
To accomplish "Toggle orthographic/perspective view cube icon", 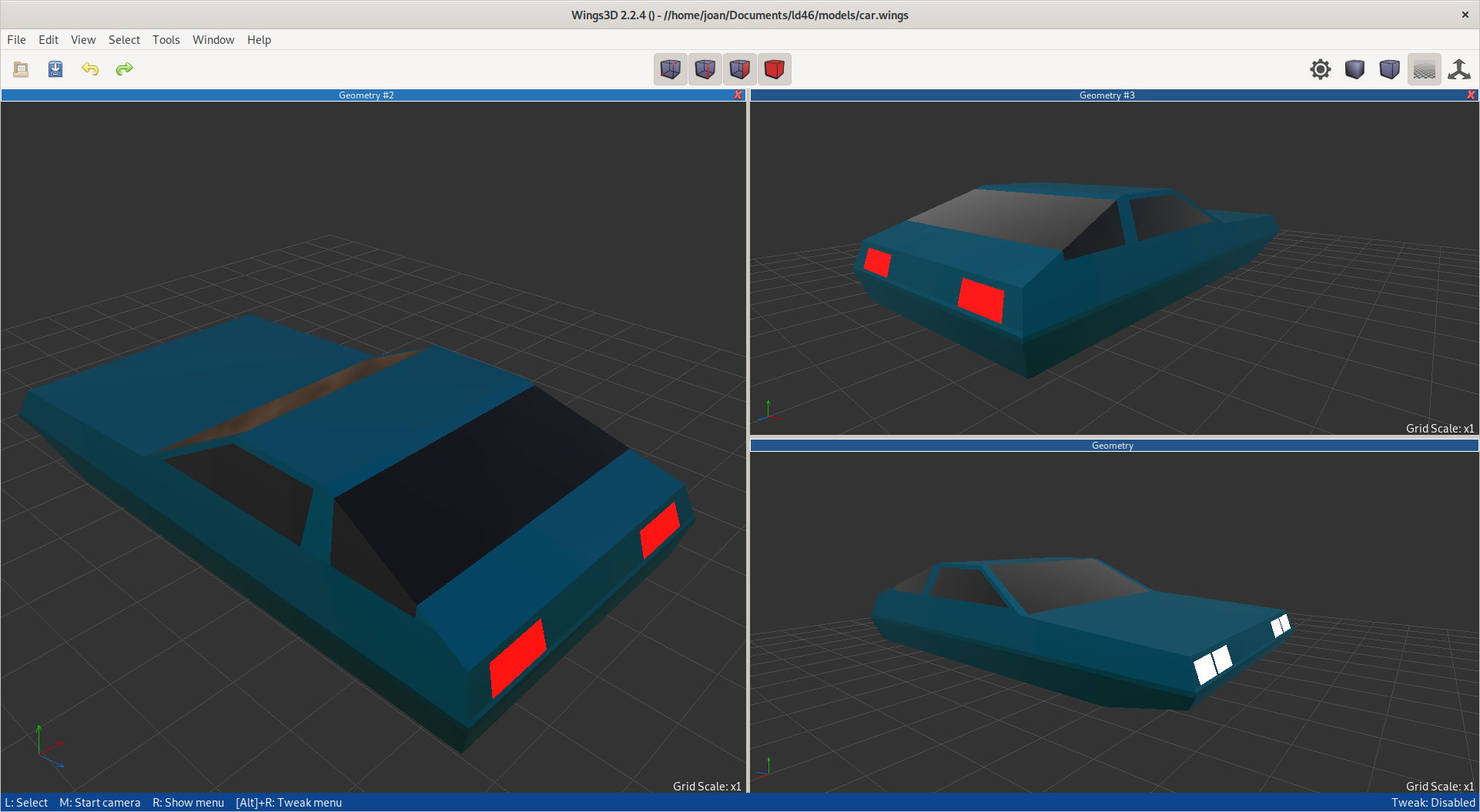I will [x=1390, y=69].
